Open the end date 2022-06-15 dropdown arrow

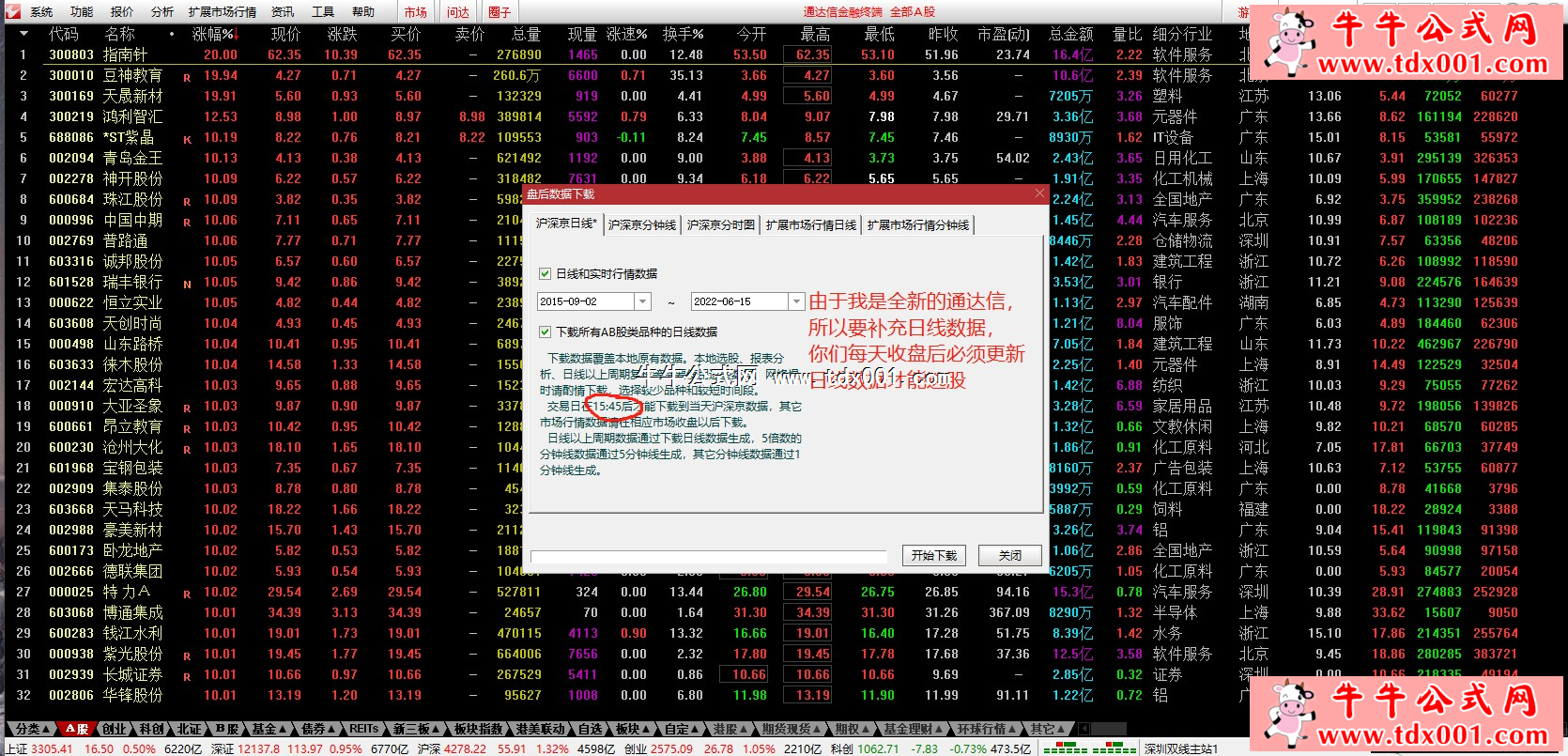(796, 301)
